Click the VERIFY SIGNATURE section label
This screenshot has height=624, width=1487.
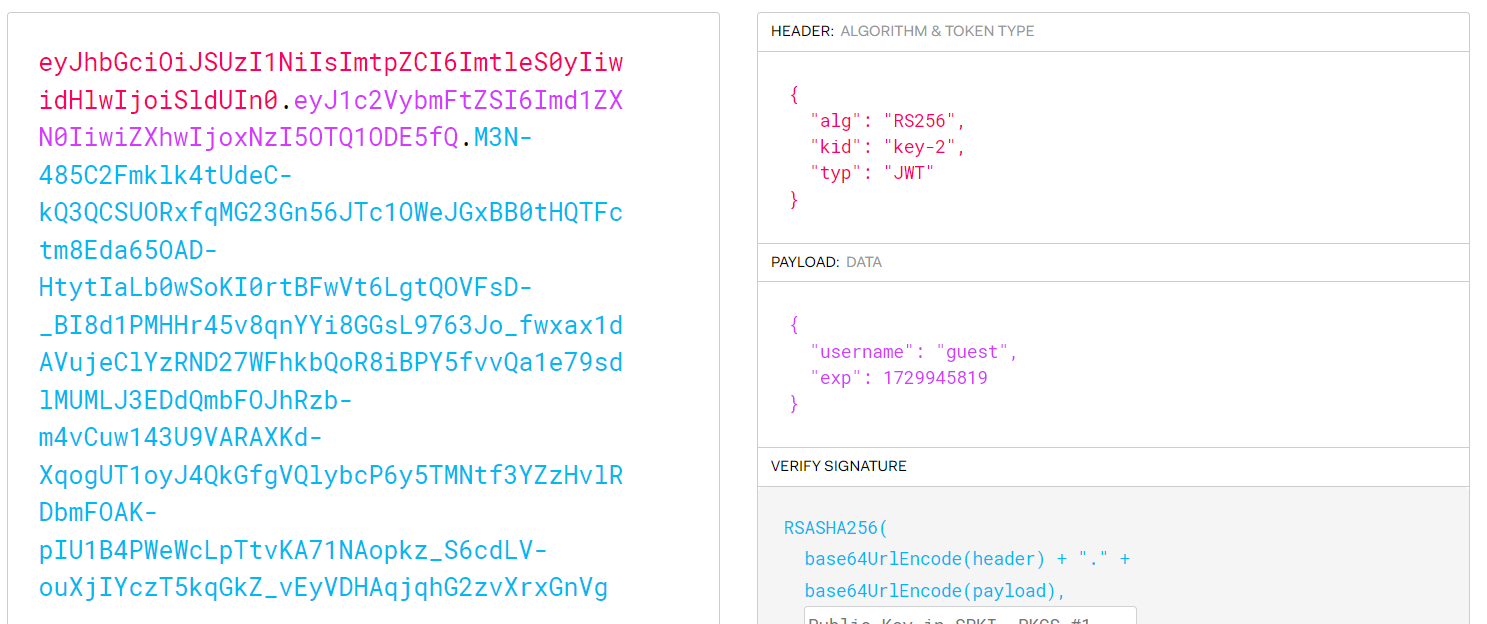point(838,466)
